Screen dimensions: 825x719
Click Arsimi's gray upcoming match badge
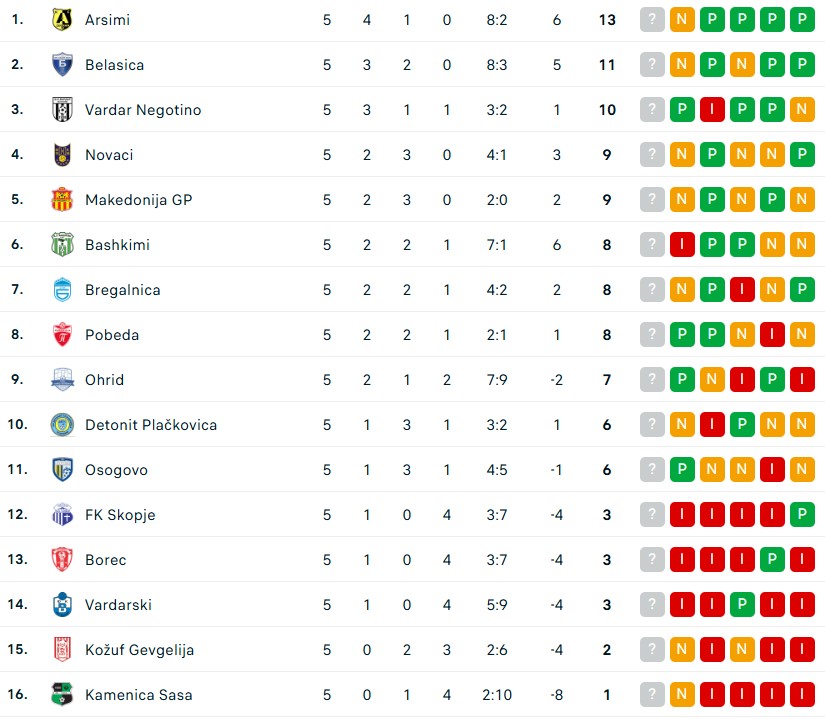[652, 20]
